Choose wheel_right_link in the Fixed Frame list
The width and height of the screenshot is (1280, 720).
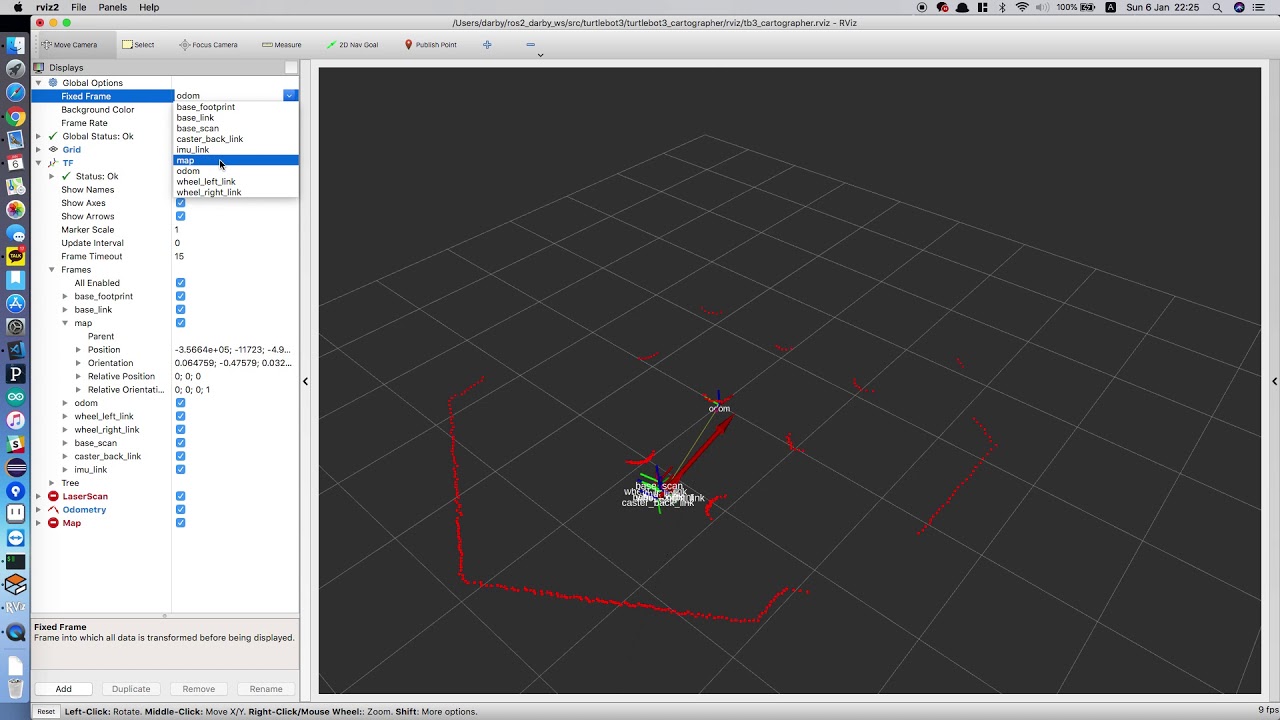tap(235, 192)
